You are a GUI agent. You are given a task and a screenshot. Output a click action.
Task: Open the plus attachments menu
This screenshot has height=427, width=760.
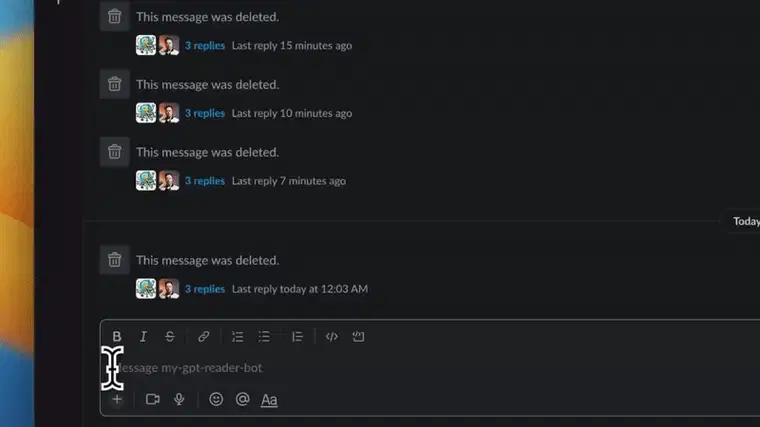pyautogui.click(x=117, y=399)
